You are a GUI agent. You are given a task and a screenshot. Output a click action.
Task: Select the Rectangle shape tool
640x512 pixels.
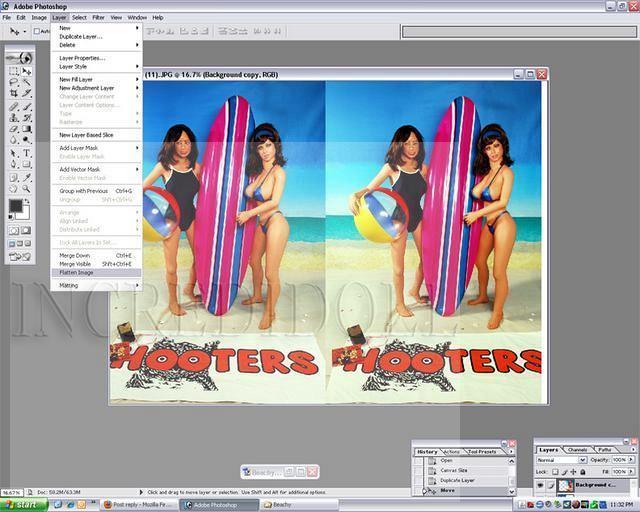click(x=27, y=165)
